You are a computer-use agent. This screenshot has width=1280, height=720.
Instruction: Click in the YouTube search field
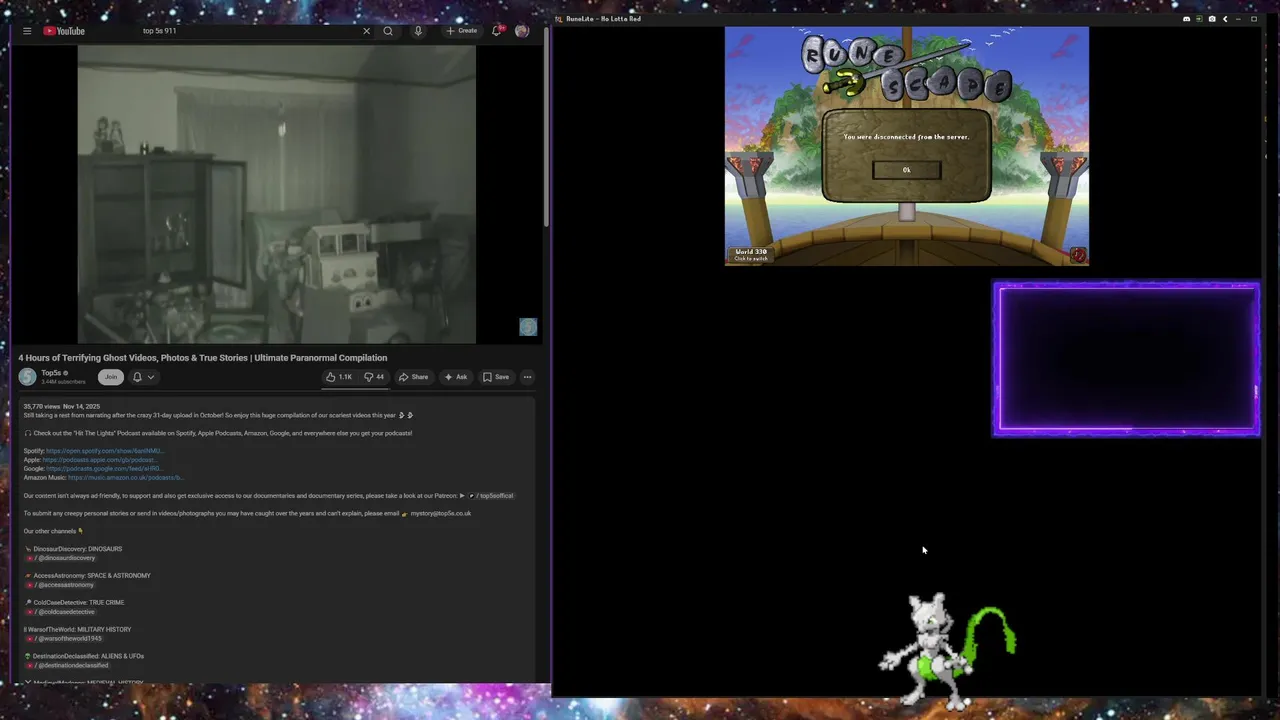(250, 31)
